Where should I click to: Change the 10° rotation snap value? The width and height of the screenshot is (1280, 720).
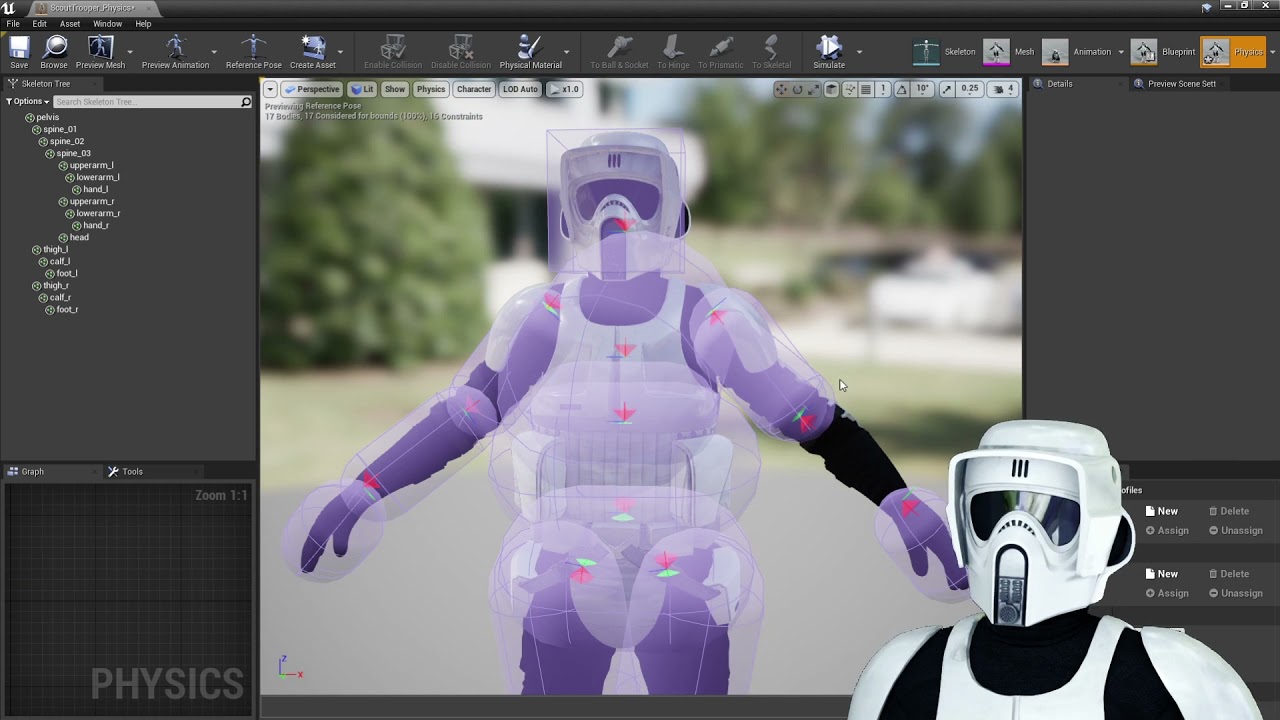coord(922,89)
